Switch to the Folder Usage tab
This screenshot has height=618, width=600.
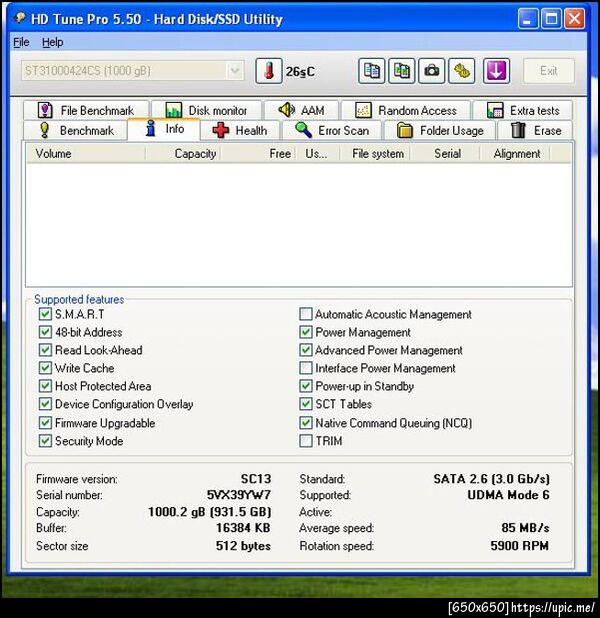440,130
